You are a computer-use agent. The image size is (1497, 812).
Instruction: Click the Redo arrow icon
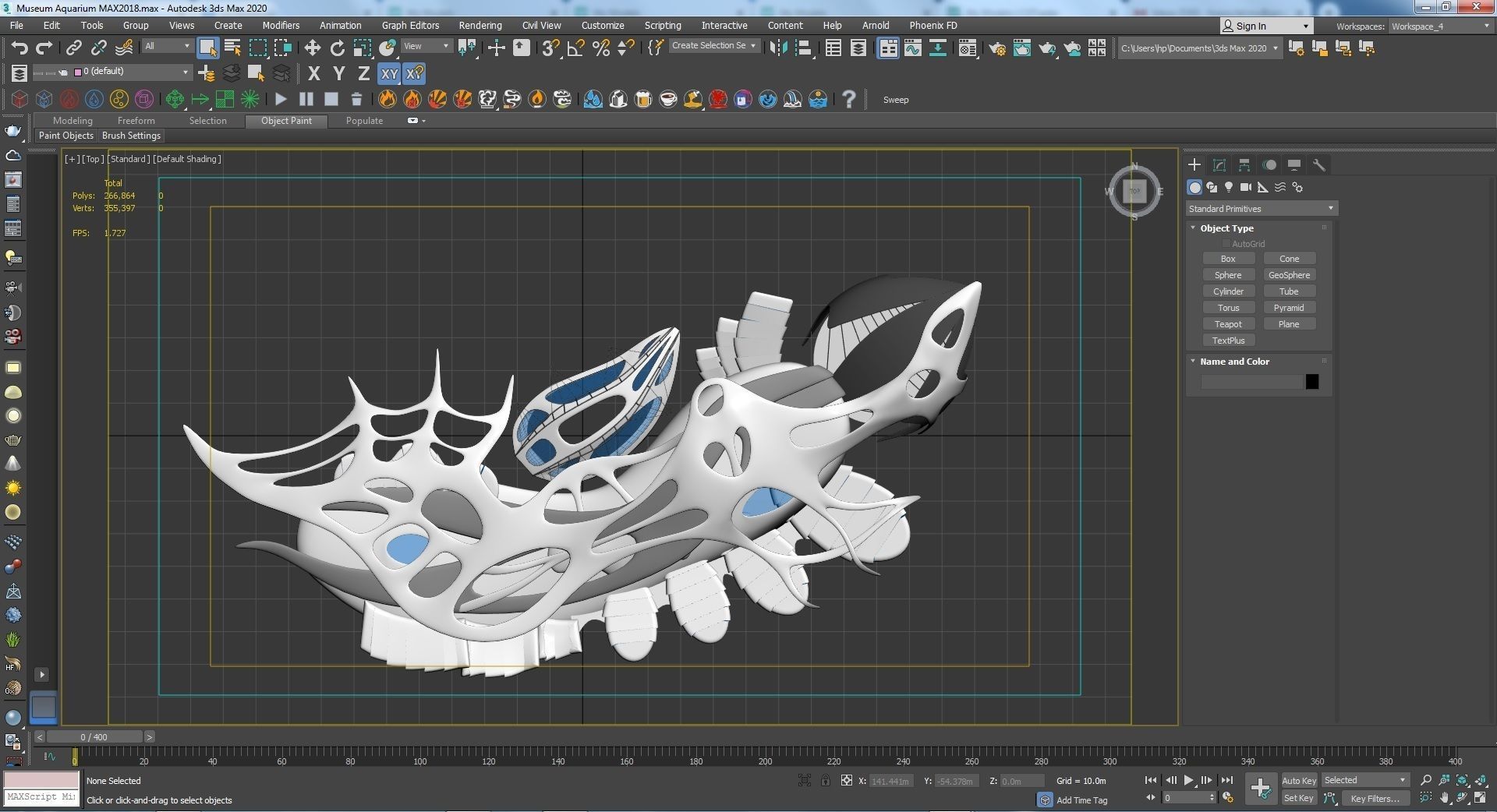click(44, 48)
